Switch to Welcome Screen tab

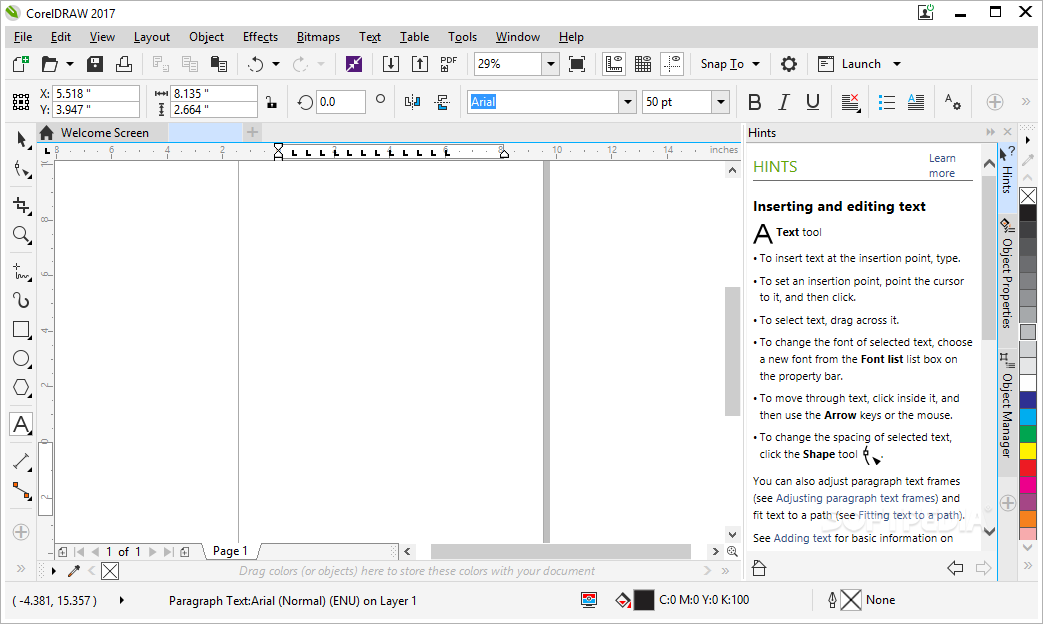[x=104, y=132]
